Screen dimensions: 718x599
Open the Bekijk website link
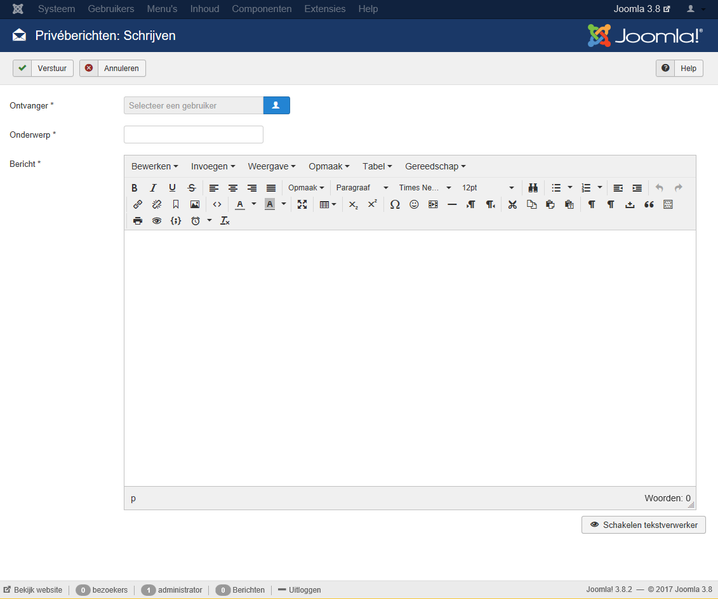pos(33,590)
